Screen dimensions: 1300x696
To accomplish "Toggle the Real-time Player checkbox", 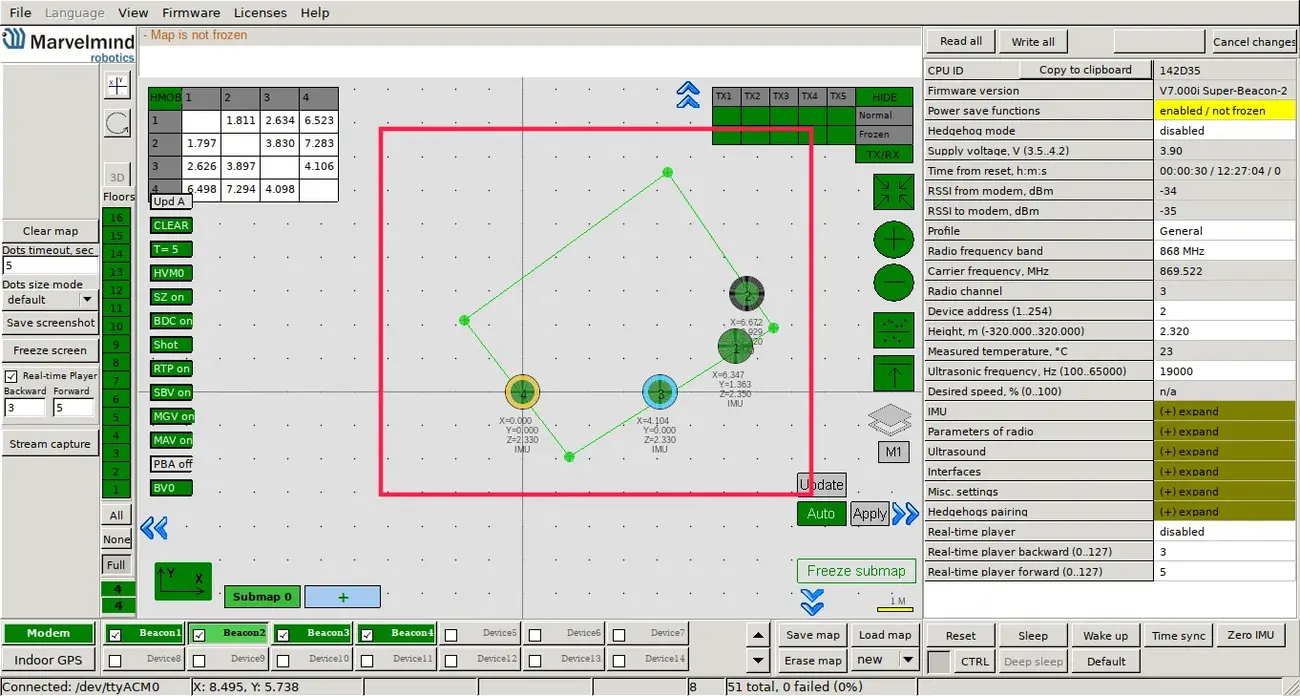I will pyautogui.click(x=12, y=376).
